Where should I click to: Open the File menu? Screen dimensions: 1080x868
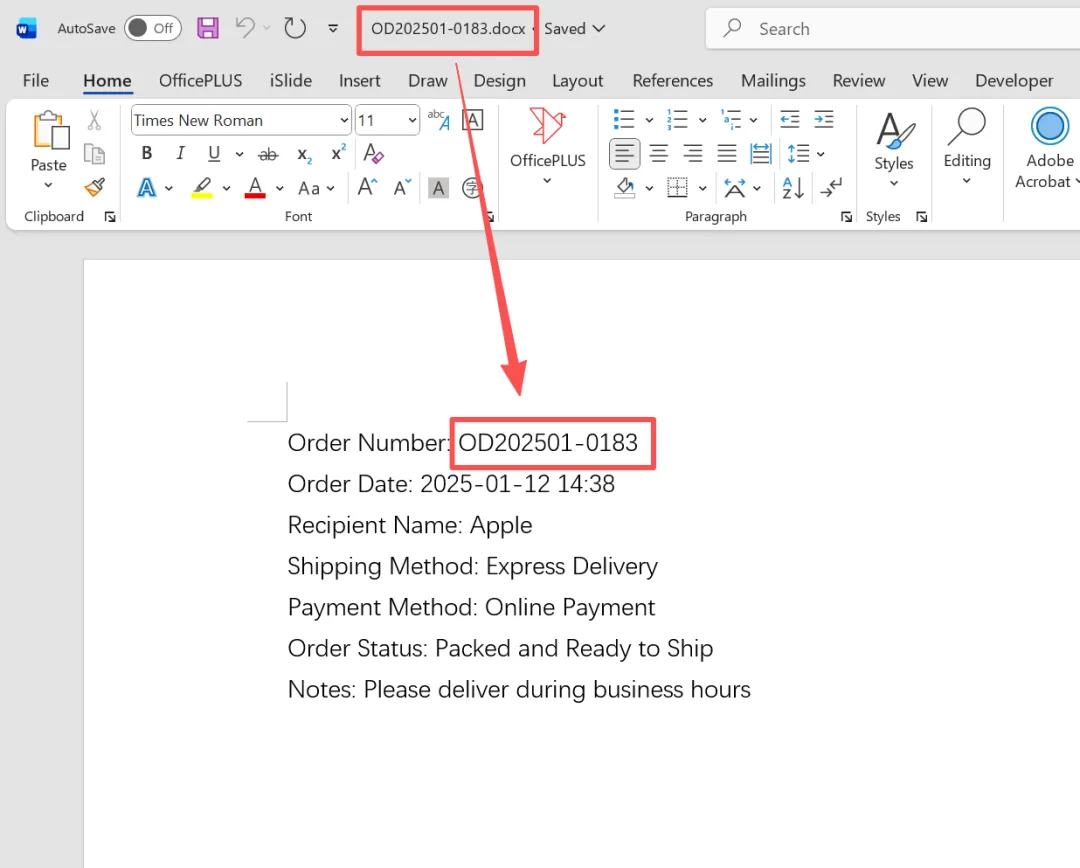36,81
